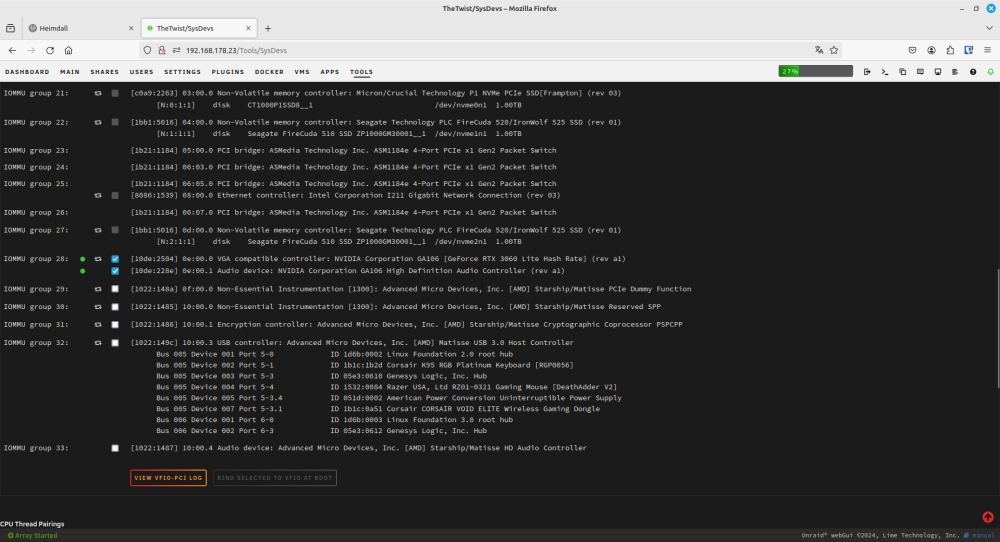Open the DOCKER menu item
This screenshot has width=1000, height=542.
(x=269, y=72)
